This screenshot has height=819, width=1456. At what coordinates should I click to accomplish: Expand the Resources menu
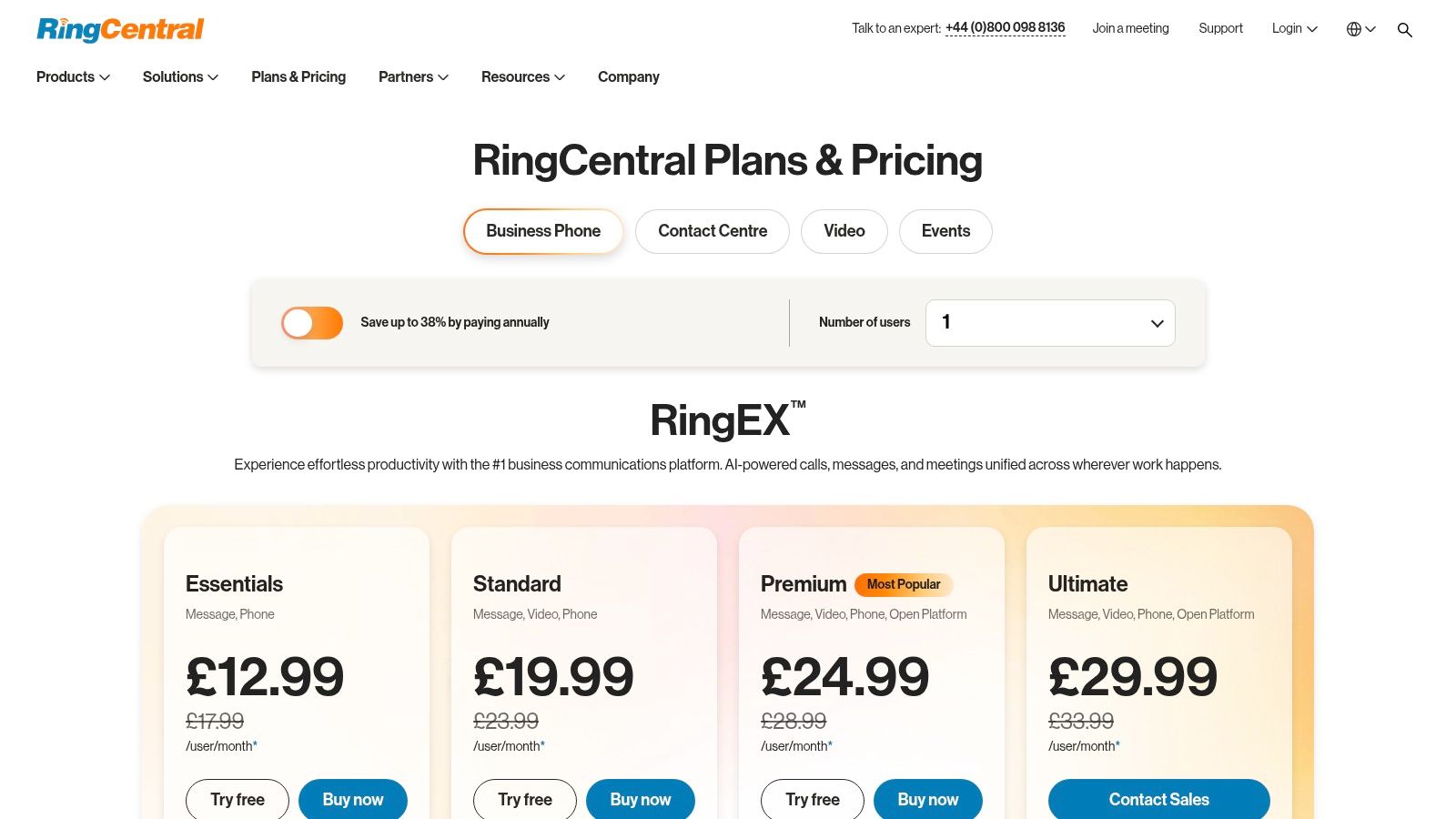pyautogui.click(x=522, y=77)
